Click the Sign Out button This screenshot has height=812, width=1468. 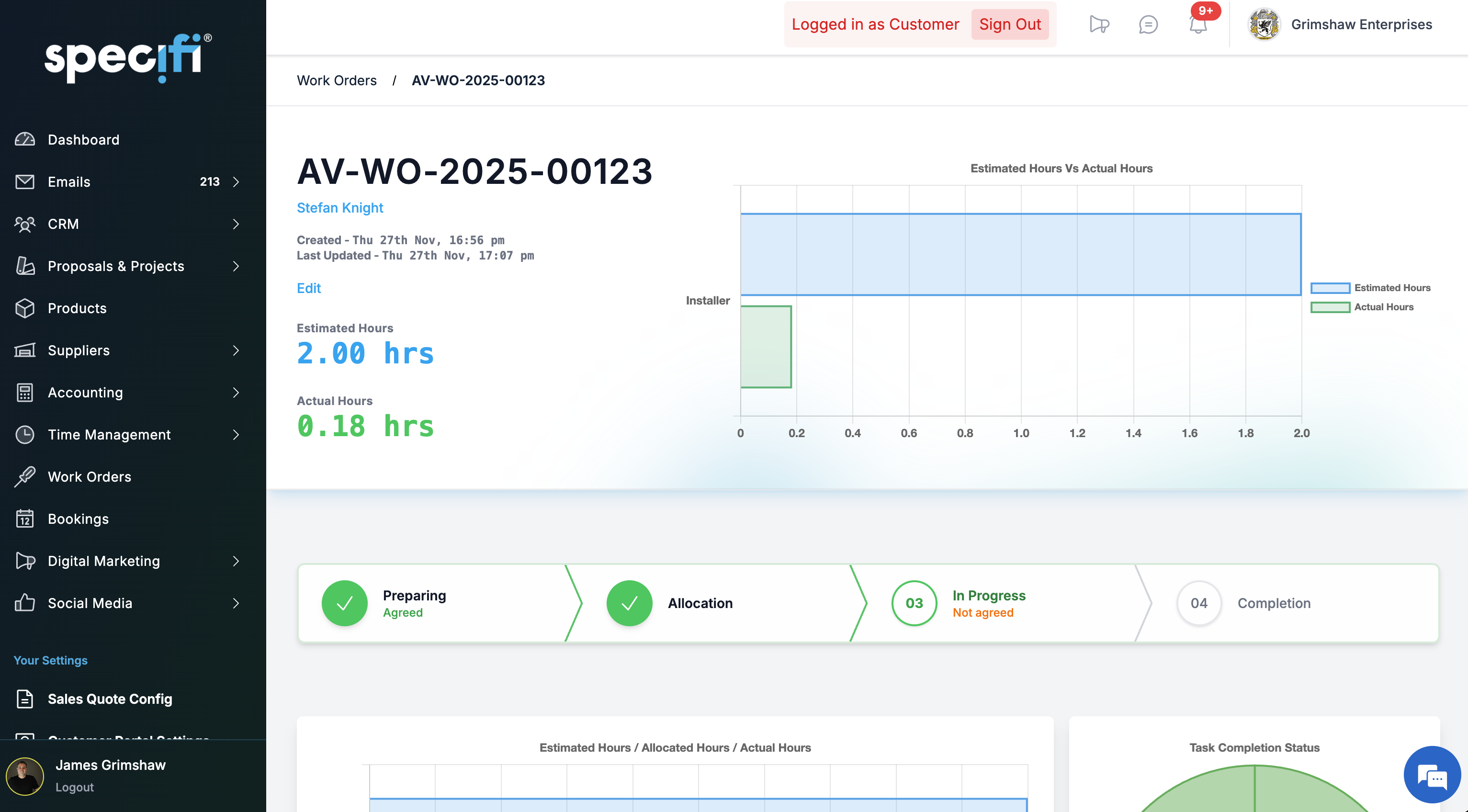coord(1010,24)
